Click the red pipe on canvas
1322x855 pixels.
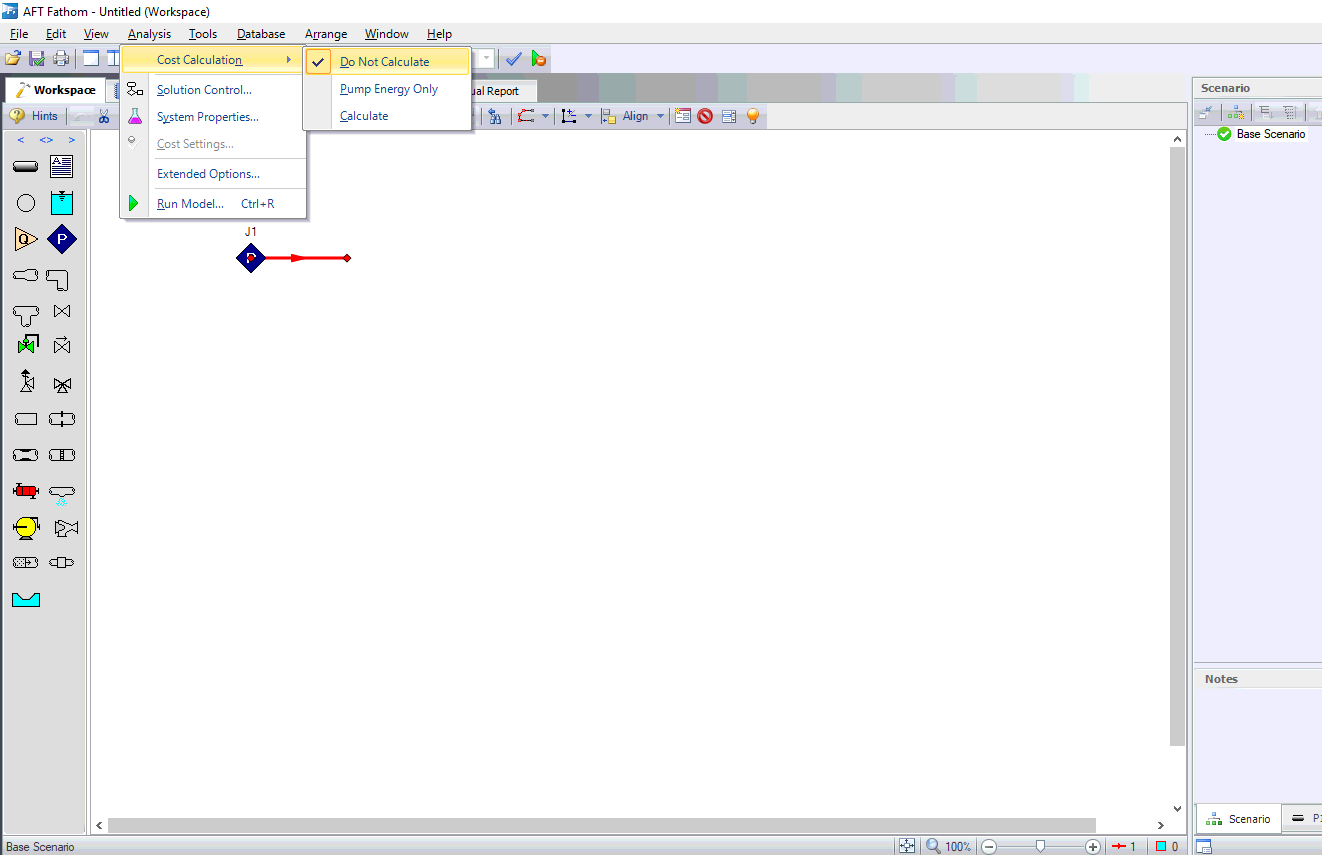(x=308, y=258)
